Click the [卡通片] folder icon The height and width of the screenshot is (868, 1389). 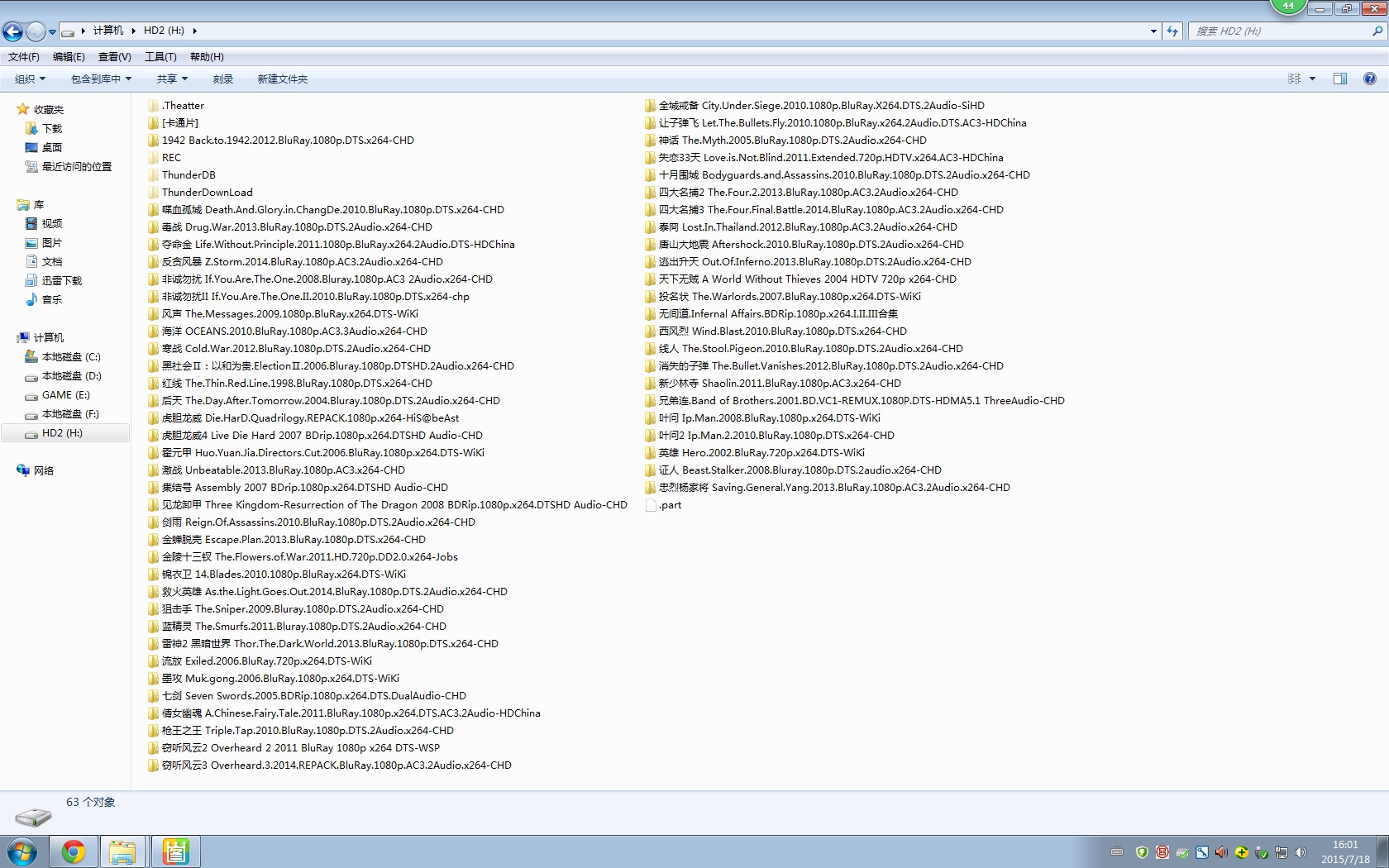click(x=153, y=123)
